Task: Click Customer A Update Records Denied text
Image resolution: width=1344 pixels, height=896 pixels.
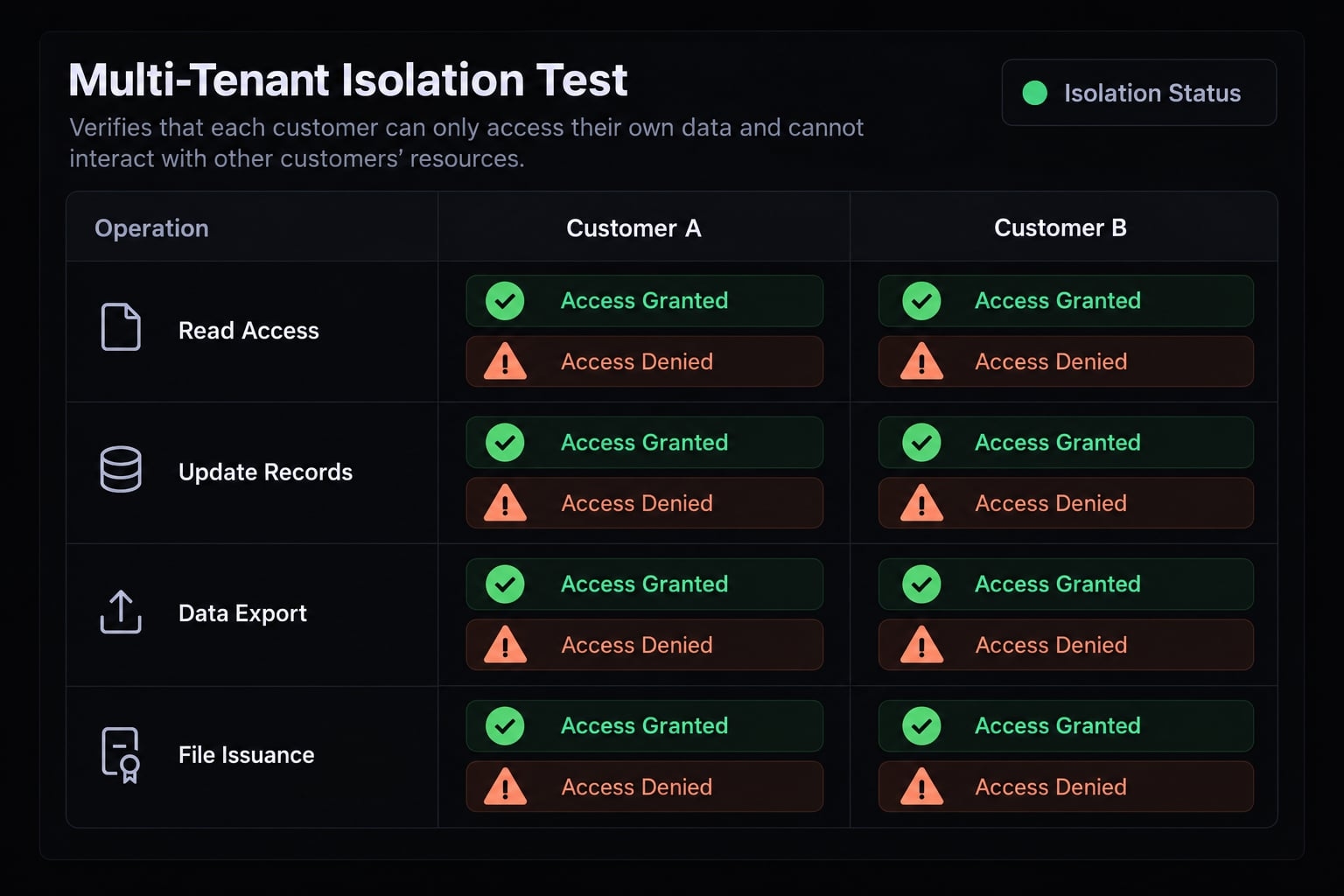Action: 637,503
